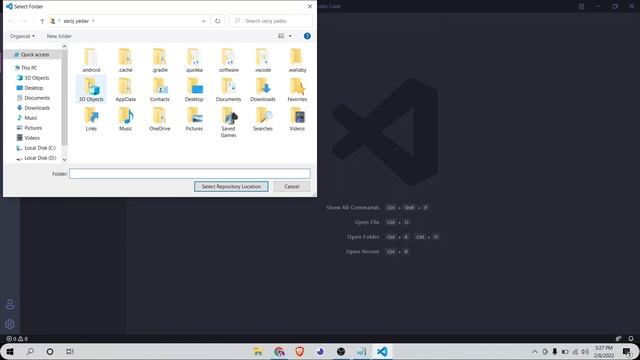
Task: Click the Search saroj yadav box
Action: pyautogui.click(x=271, y=21)
